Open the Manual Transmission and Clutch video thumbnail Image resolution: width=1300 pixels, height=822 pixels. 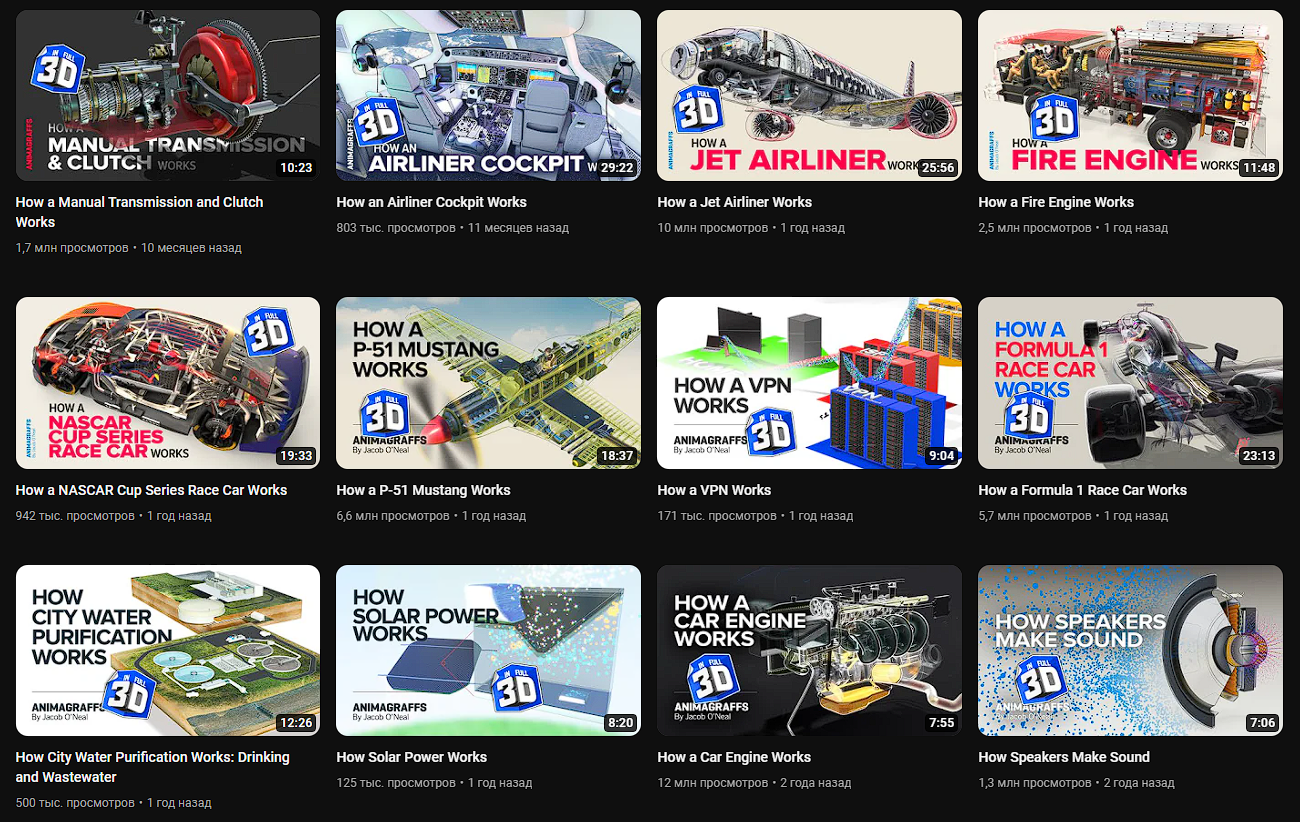click(x=168, y=96)
